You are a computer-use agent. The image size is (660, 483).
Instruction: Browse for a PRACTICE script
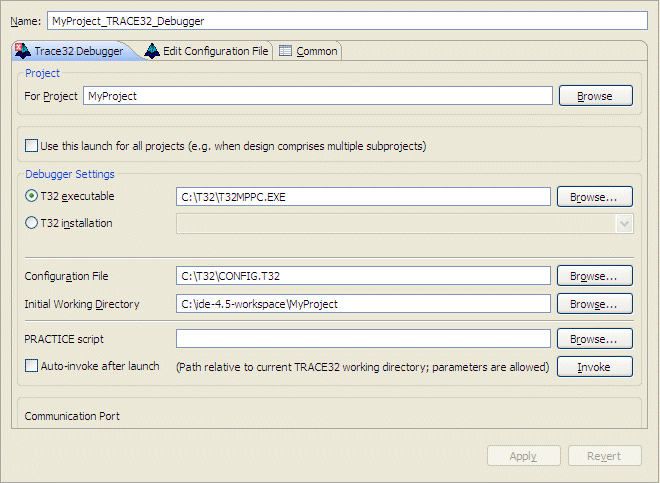595,339
